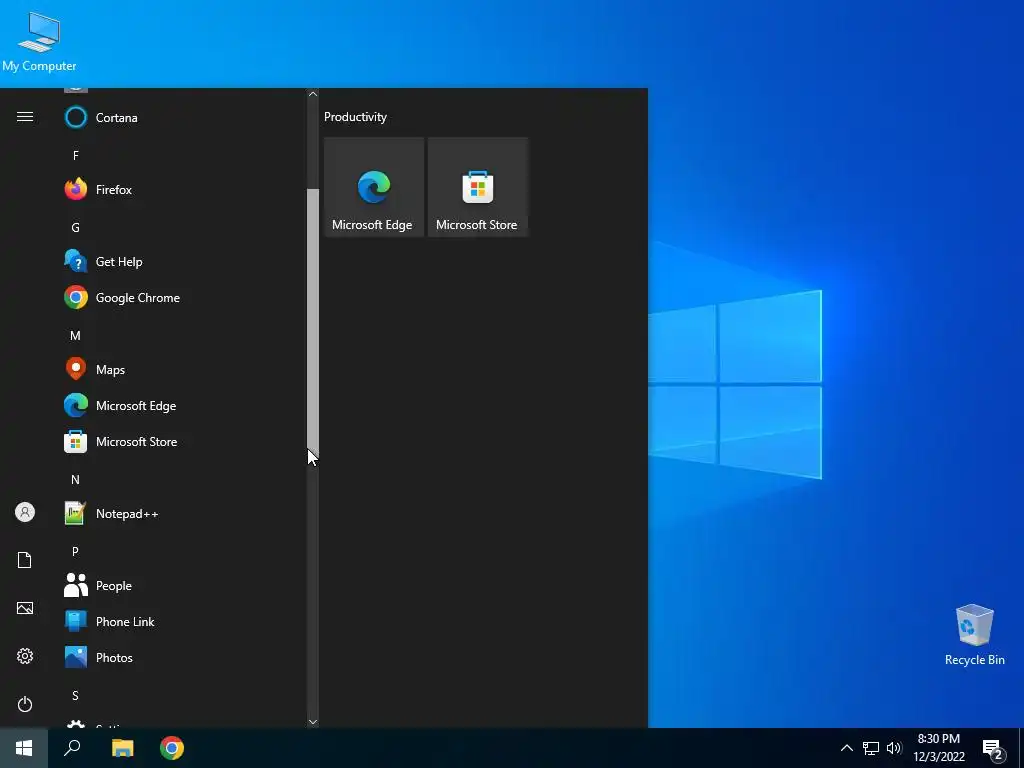
Task: Open Get Help app
Action: (183, 261)
